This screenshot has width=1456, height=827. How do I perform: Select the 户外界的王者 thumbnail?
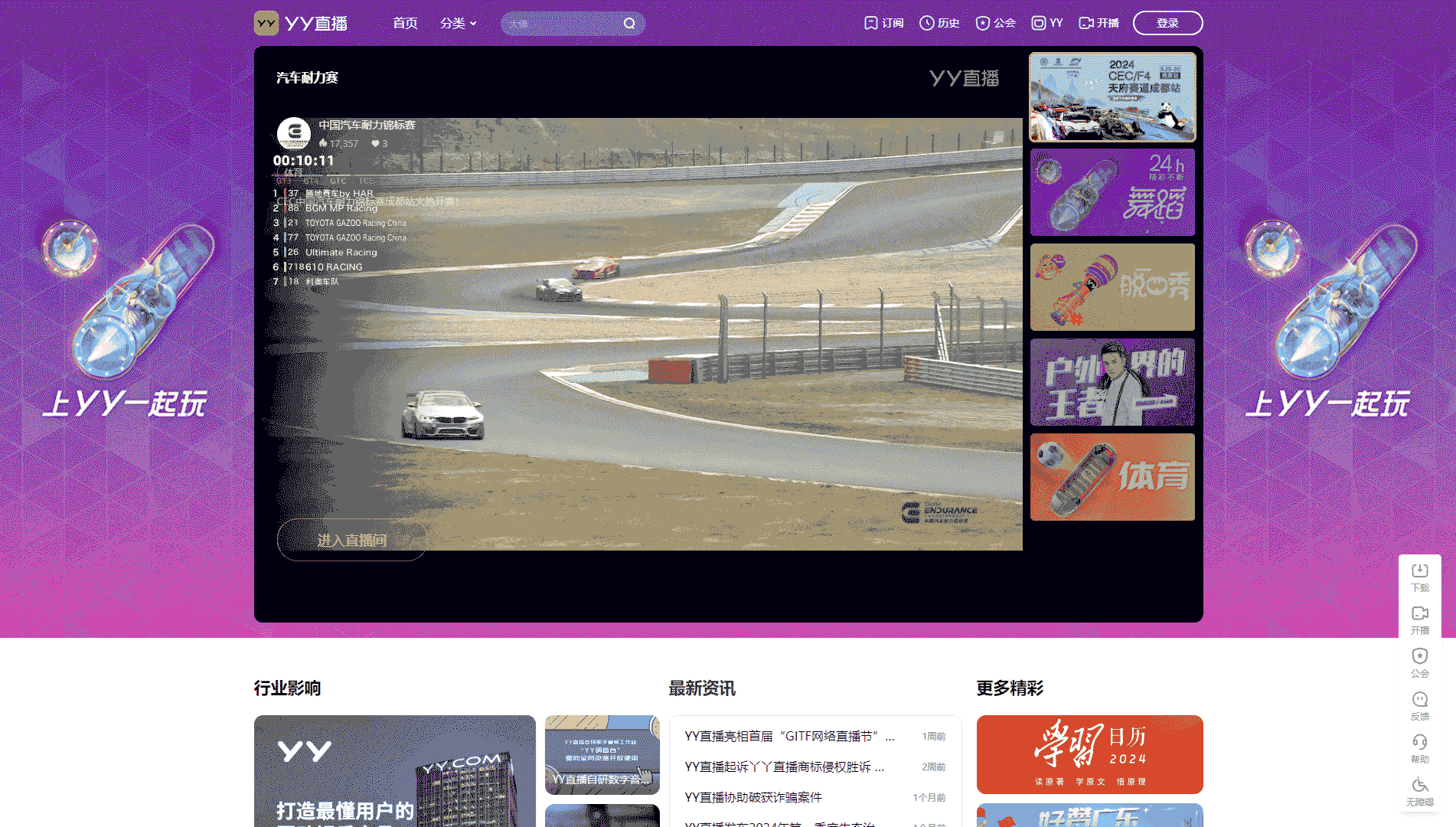(x=1112, y=382)
